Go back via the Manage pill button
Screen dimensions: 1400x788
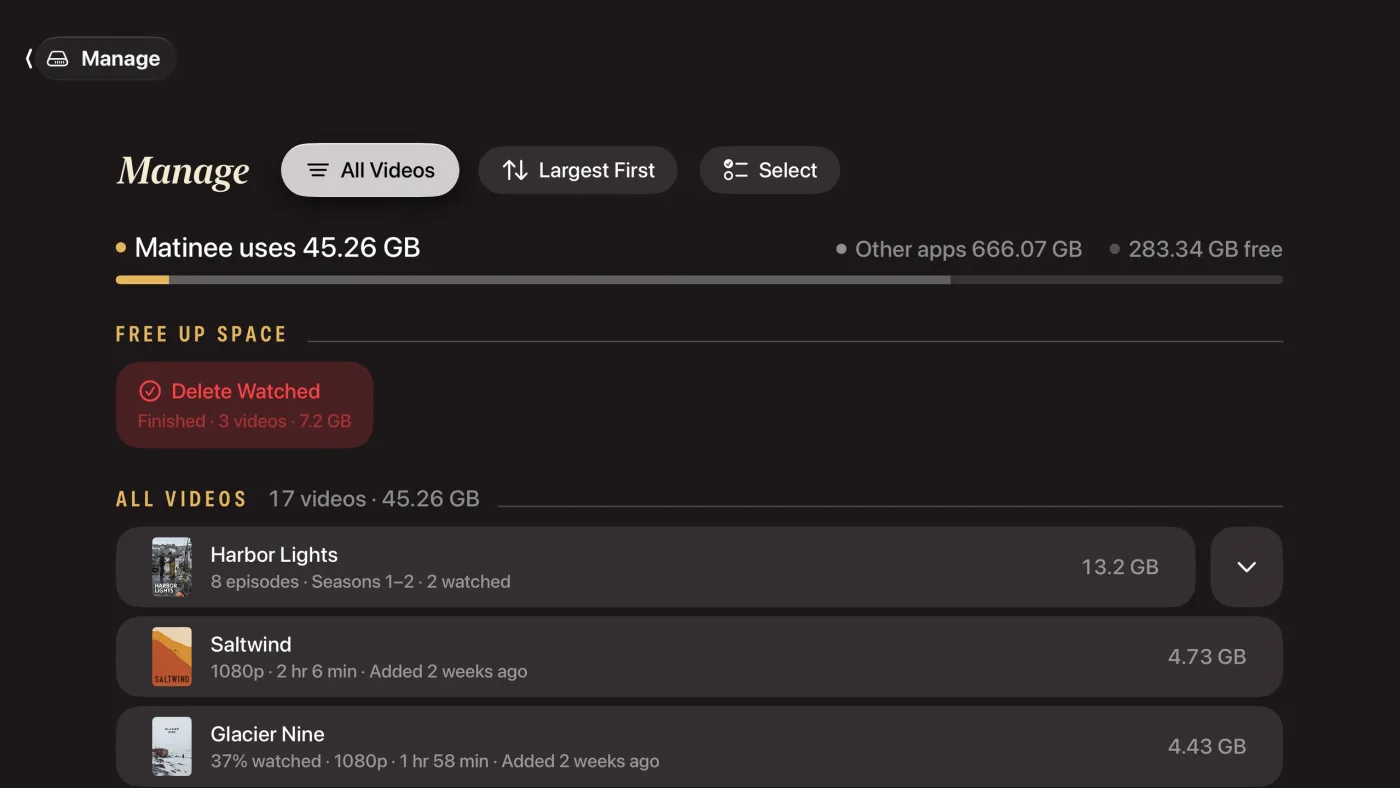106,59
